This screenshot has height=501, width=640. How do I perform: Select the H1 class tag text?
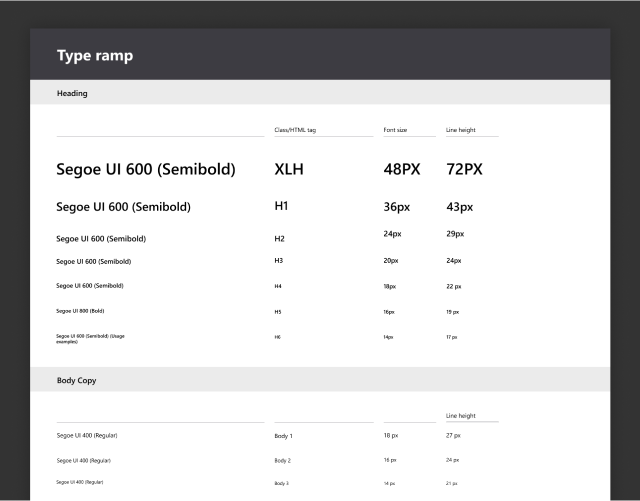(x=281, y=207)
